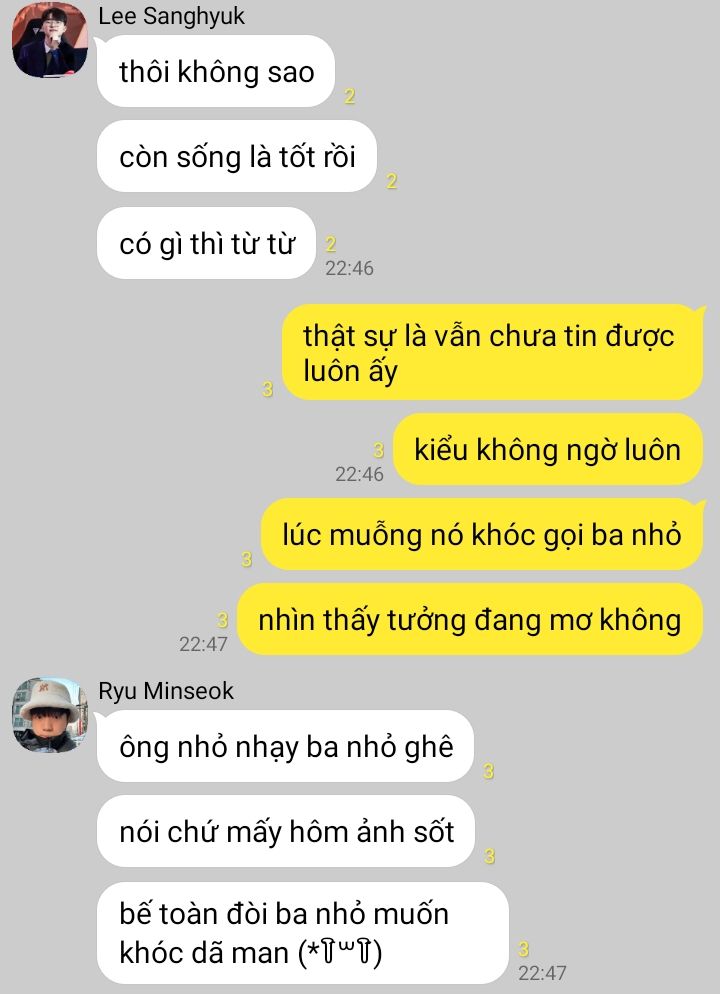The image size is (720, 994).
Task: Select the 'nói chứ mấy hôm ảnh sốt' message
Action: coord(286,831)
